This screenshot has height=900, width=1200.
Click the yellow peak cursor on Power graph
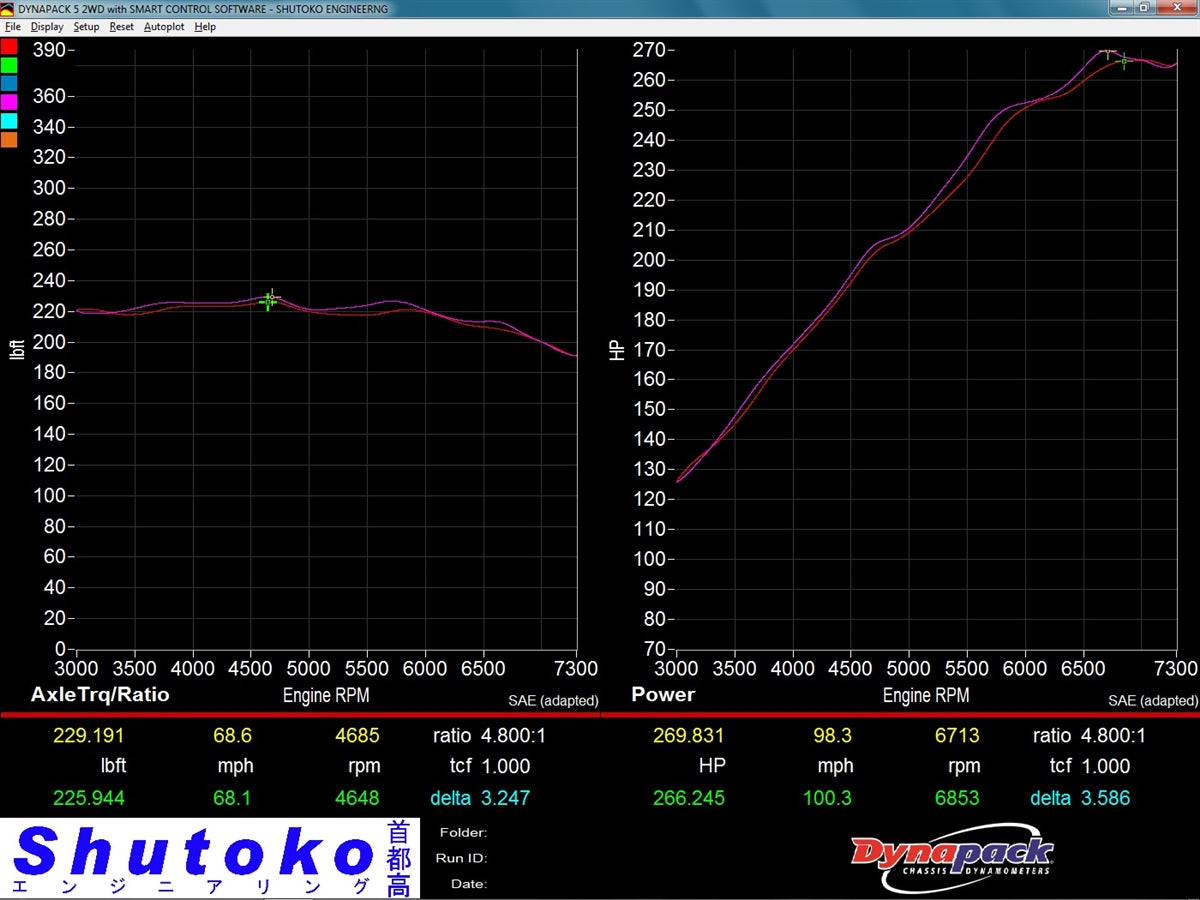pos(1108,52)
